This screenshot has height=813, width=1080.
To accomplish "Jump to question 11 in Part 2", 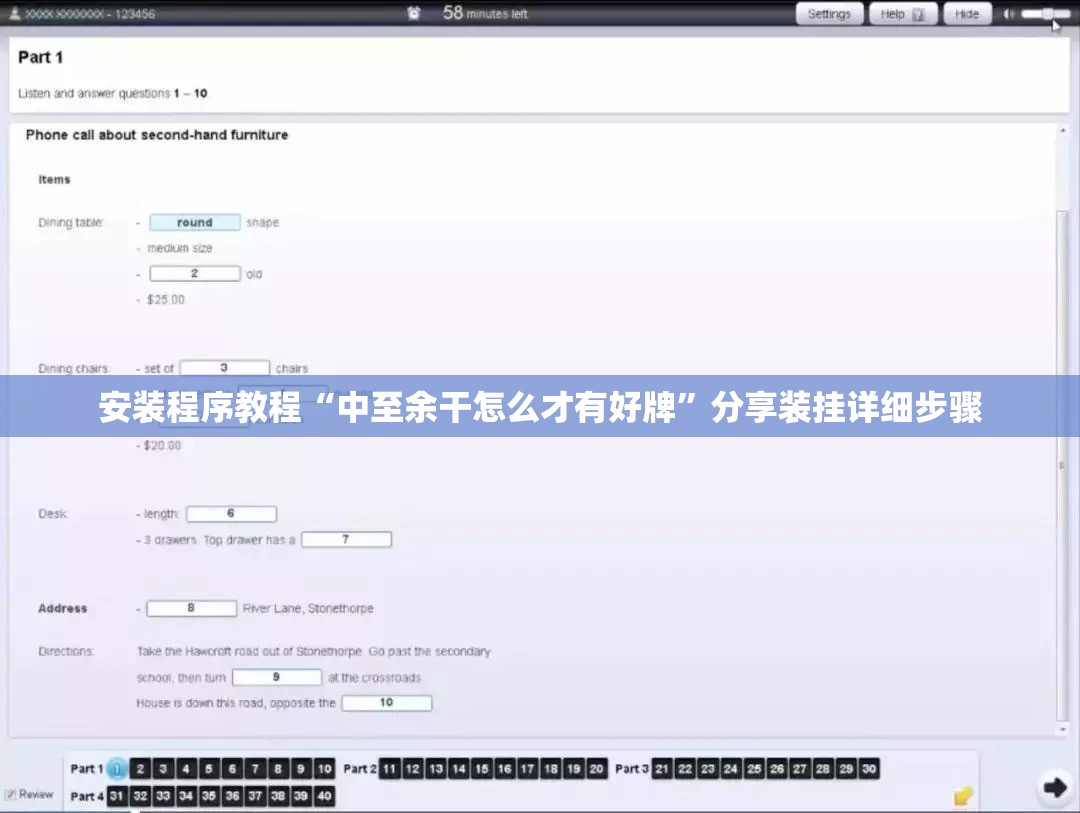I will pos(389,769).
